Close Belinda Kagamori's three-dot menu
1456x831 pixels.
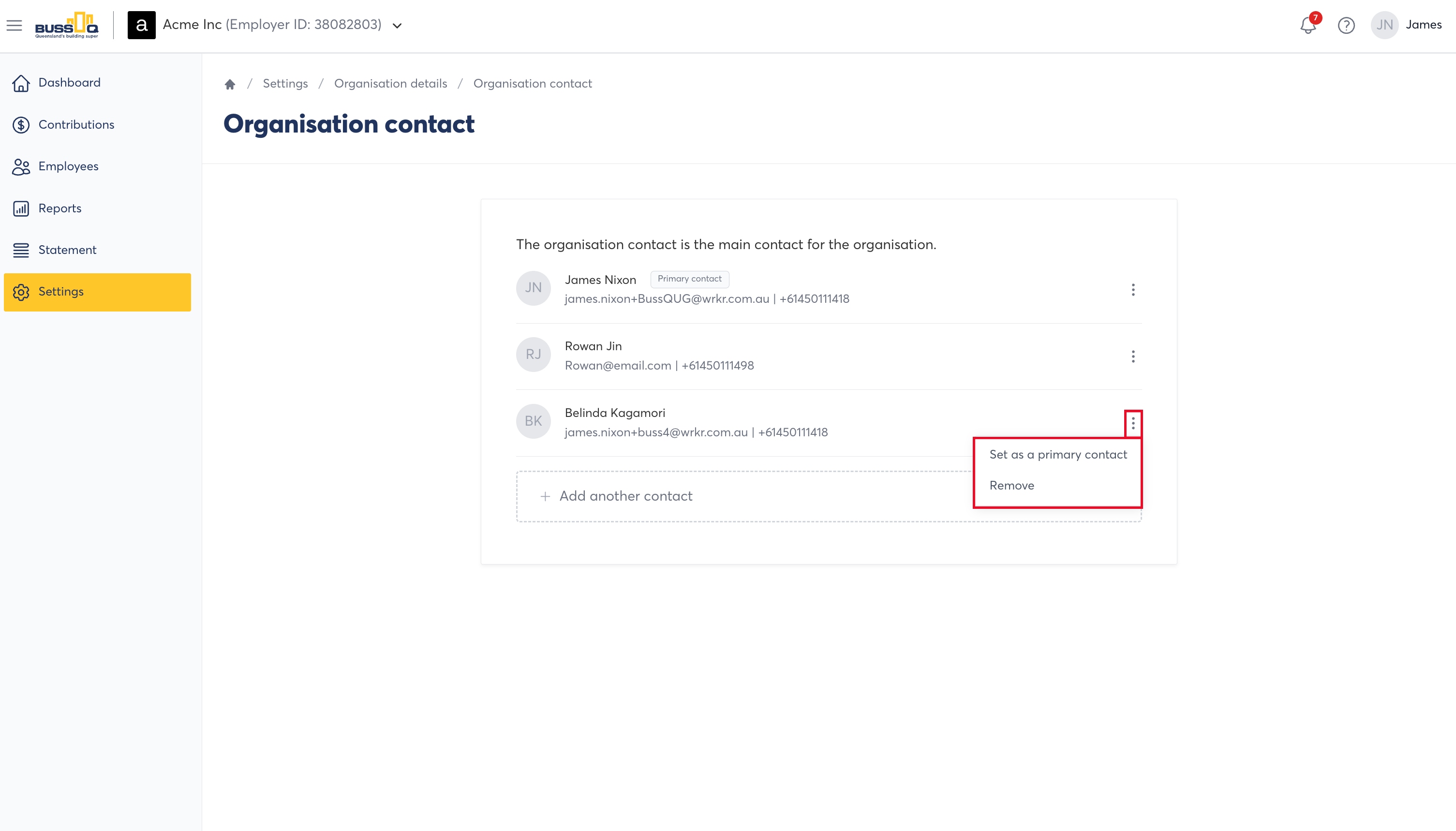[1133, 424]
